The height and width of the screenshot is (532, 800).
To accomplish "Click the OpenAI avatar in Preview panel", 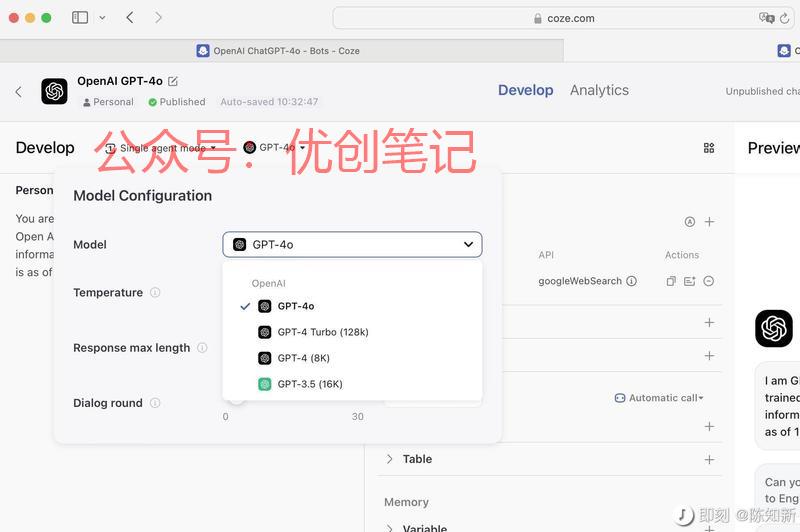I will coord(773,328).
